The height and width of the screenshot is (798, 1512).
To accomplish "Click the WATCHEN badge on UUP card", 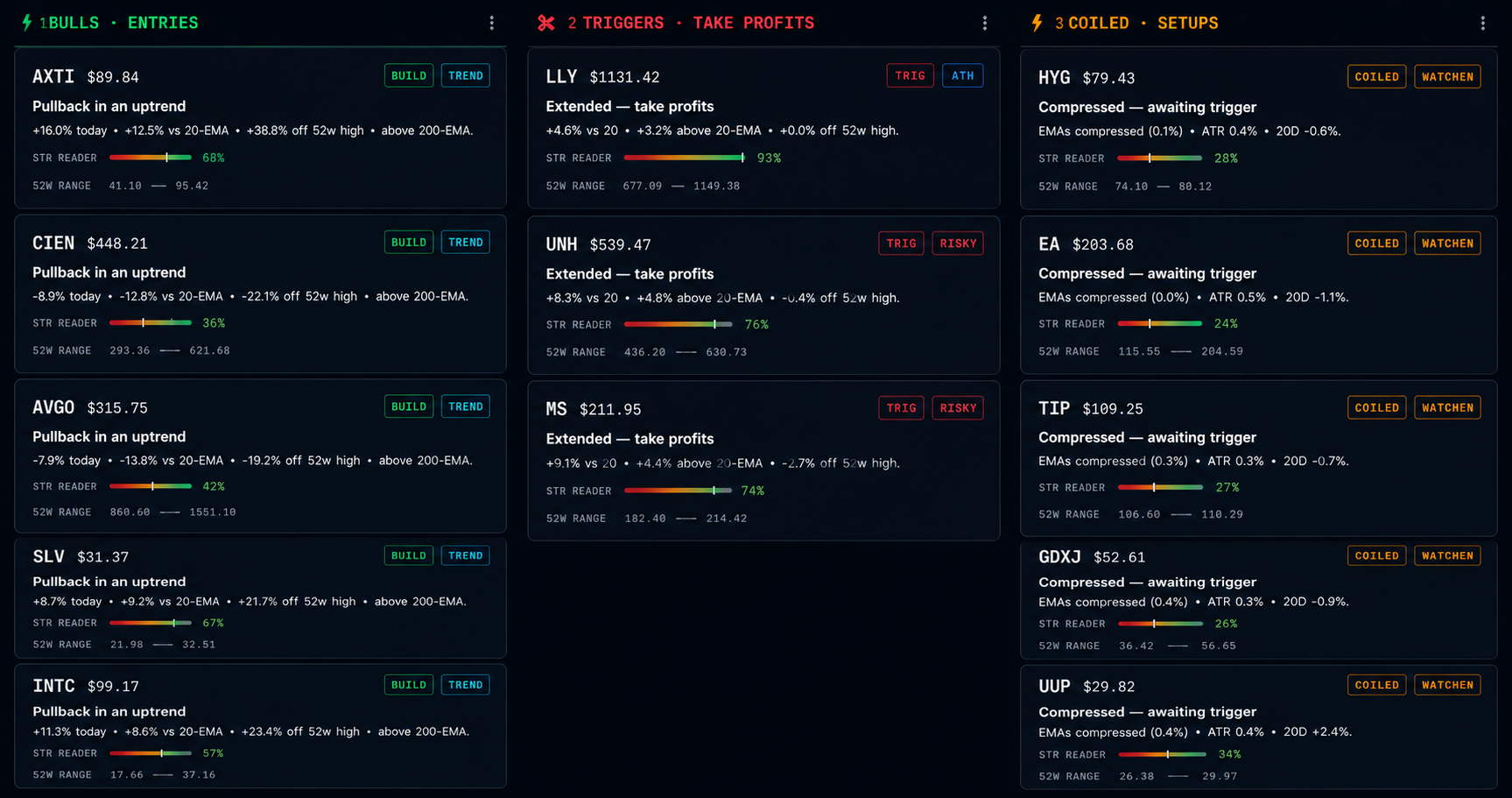I will pos(1447,685).
